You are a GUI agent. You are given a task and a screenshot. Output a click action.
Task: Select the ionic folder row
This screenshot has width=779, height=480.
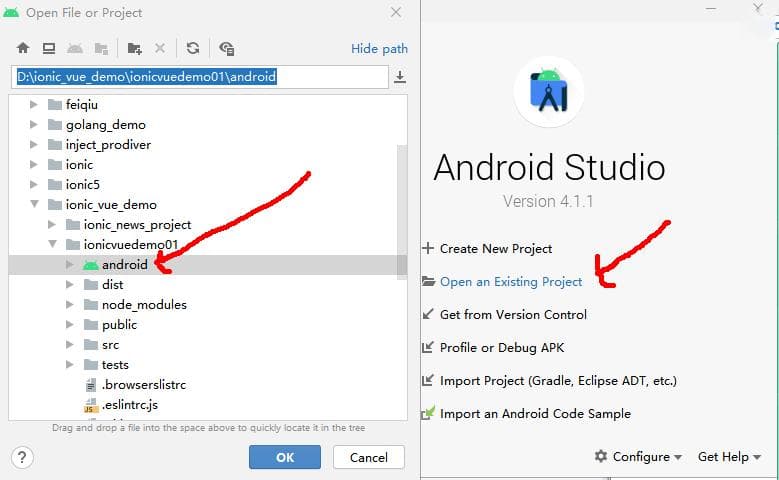point(208,164)
